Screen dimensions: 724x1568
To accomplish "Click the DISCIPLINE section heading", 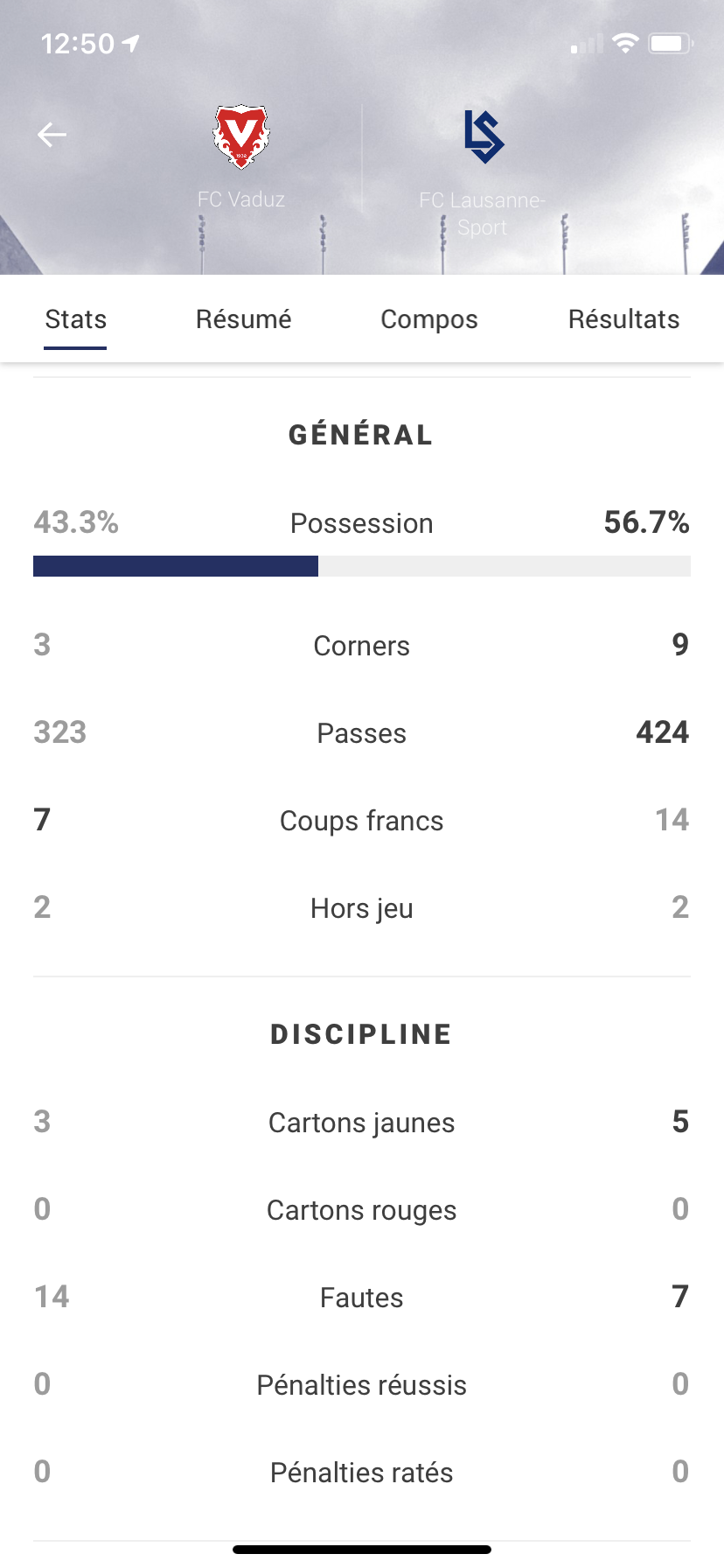I will (x=361, y=1034).
